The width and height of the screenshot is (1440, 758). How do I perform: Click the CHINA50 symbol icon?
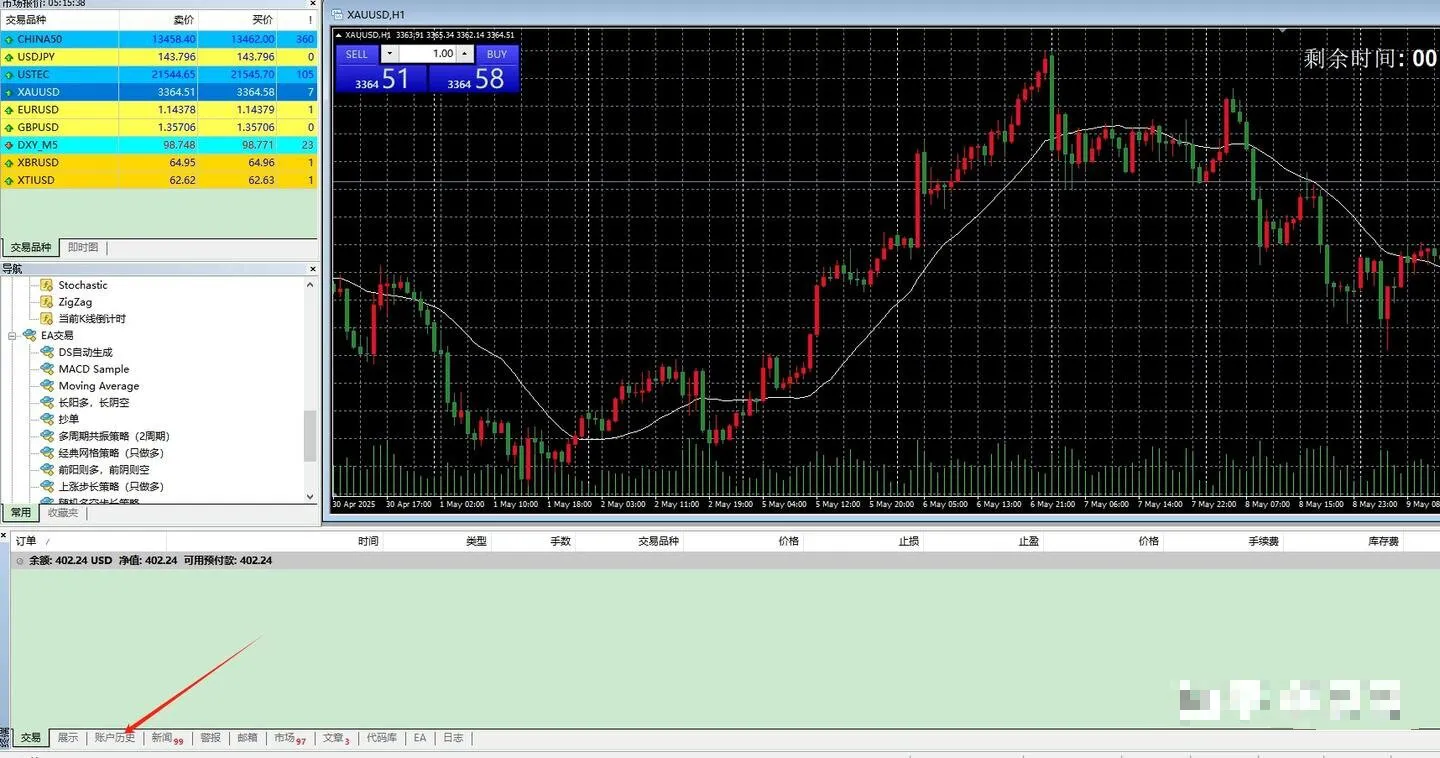(10, 38)
